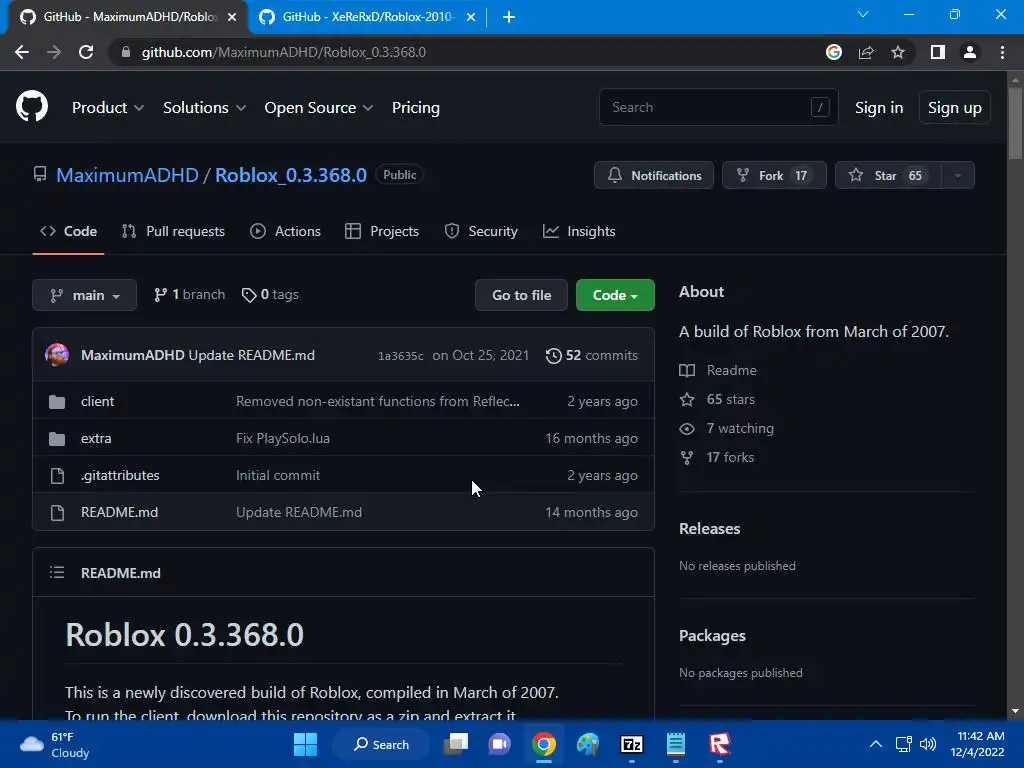
Task: Click the Notifications button
Action: [x=654, y=175]
